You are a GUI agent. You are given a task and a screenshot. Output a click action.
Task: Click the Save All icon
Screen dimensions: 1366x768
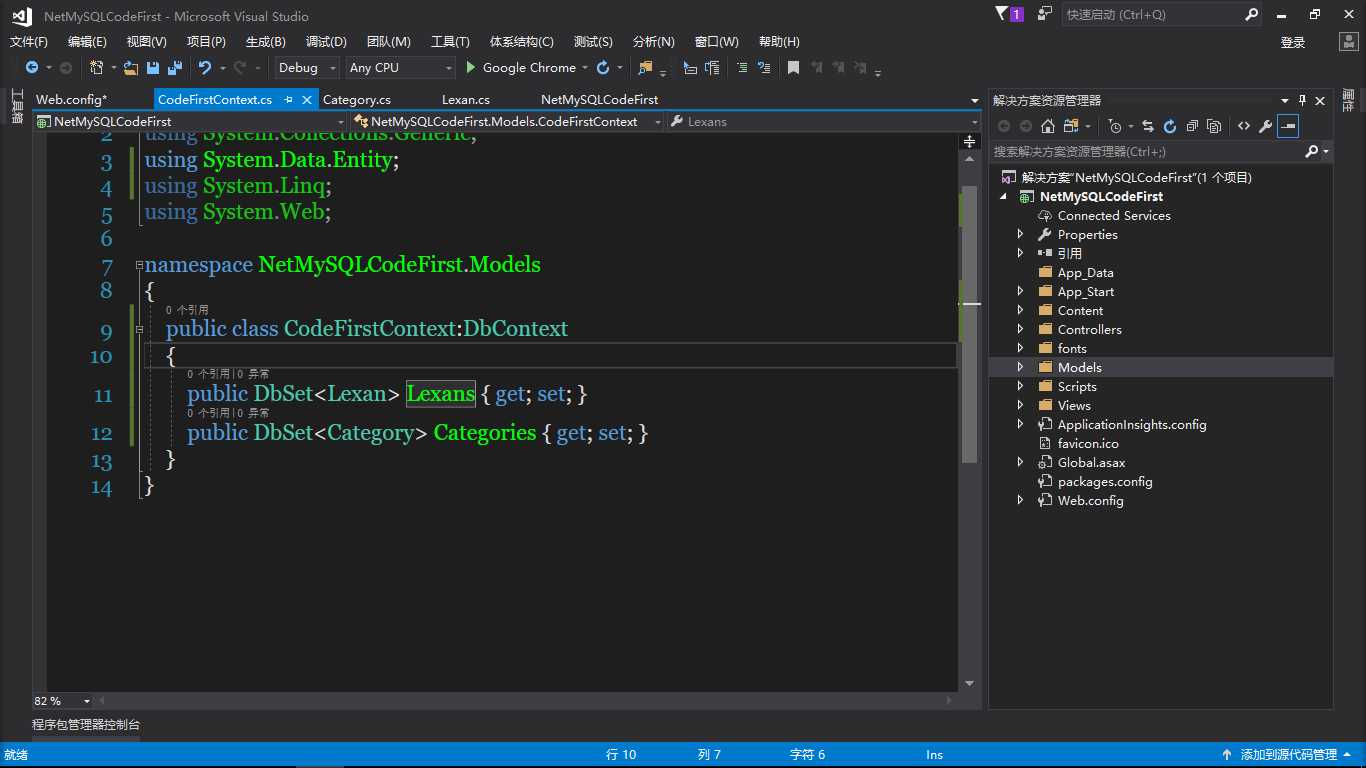coord(174,68)
